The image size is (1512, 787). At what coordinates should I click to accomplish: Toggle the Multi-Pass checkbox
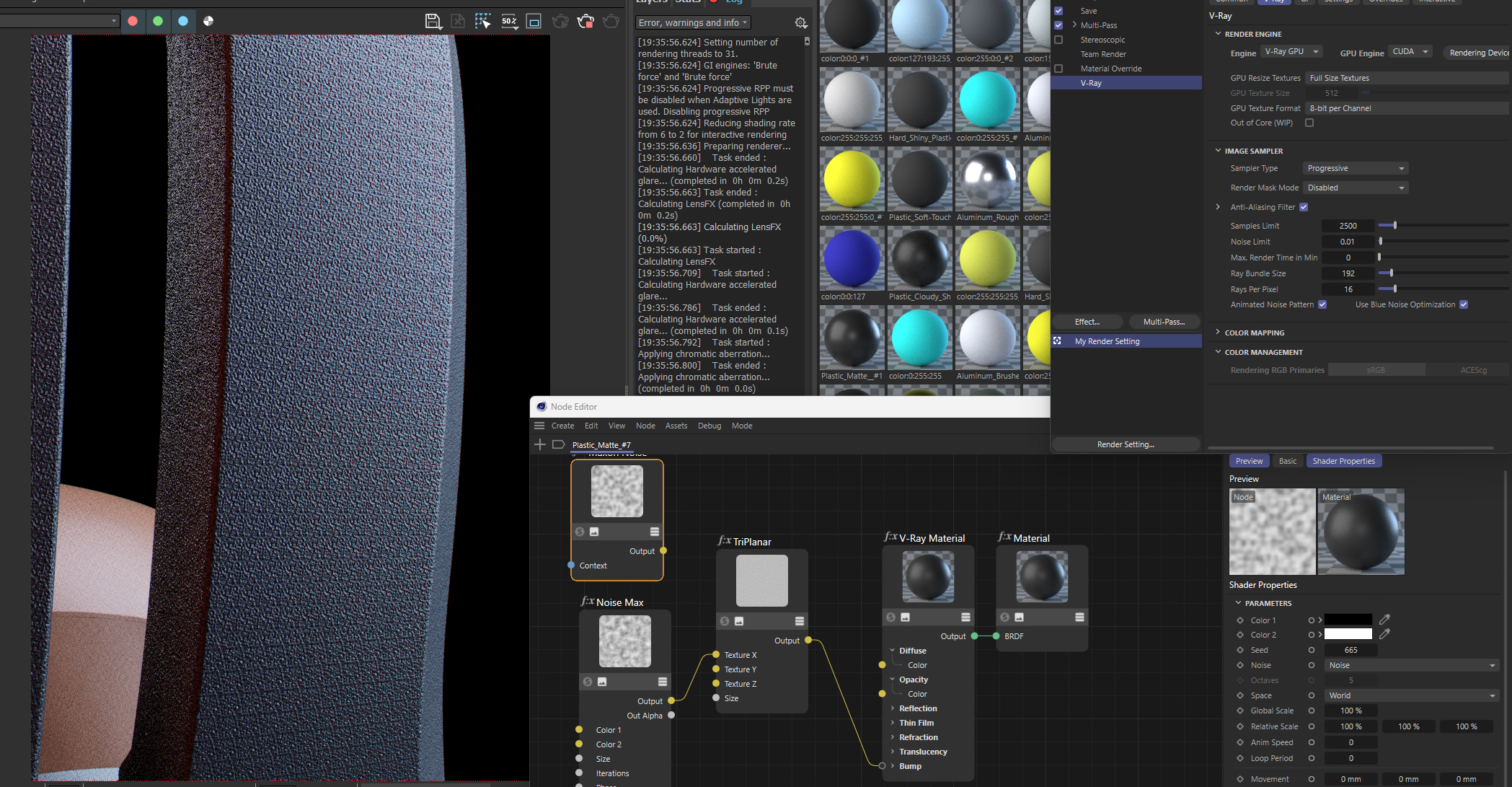pyautogui.click(x=1058, y=25)
